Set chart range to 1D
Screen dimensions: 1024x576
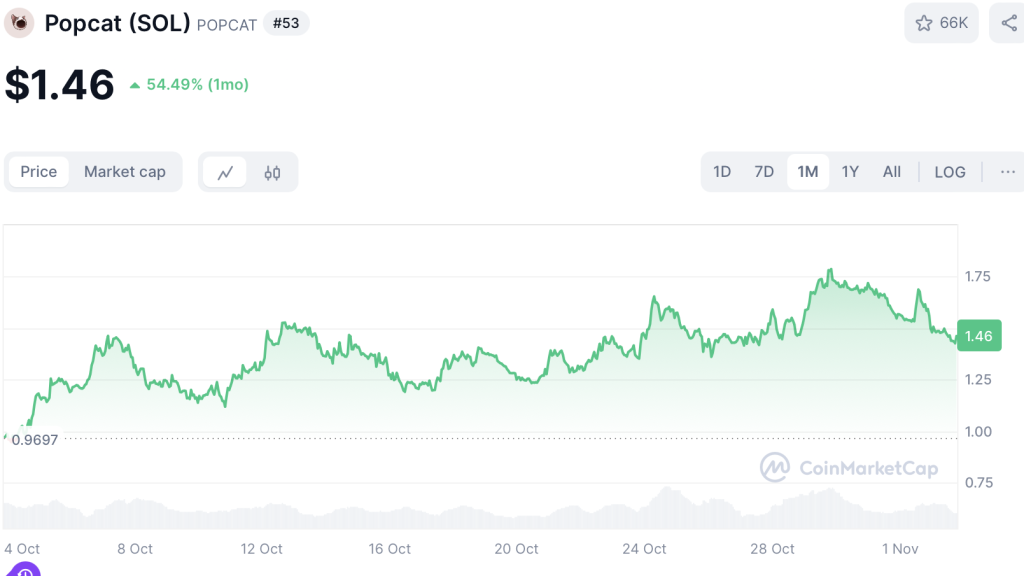tap(722, 172)
